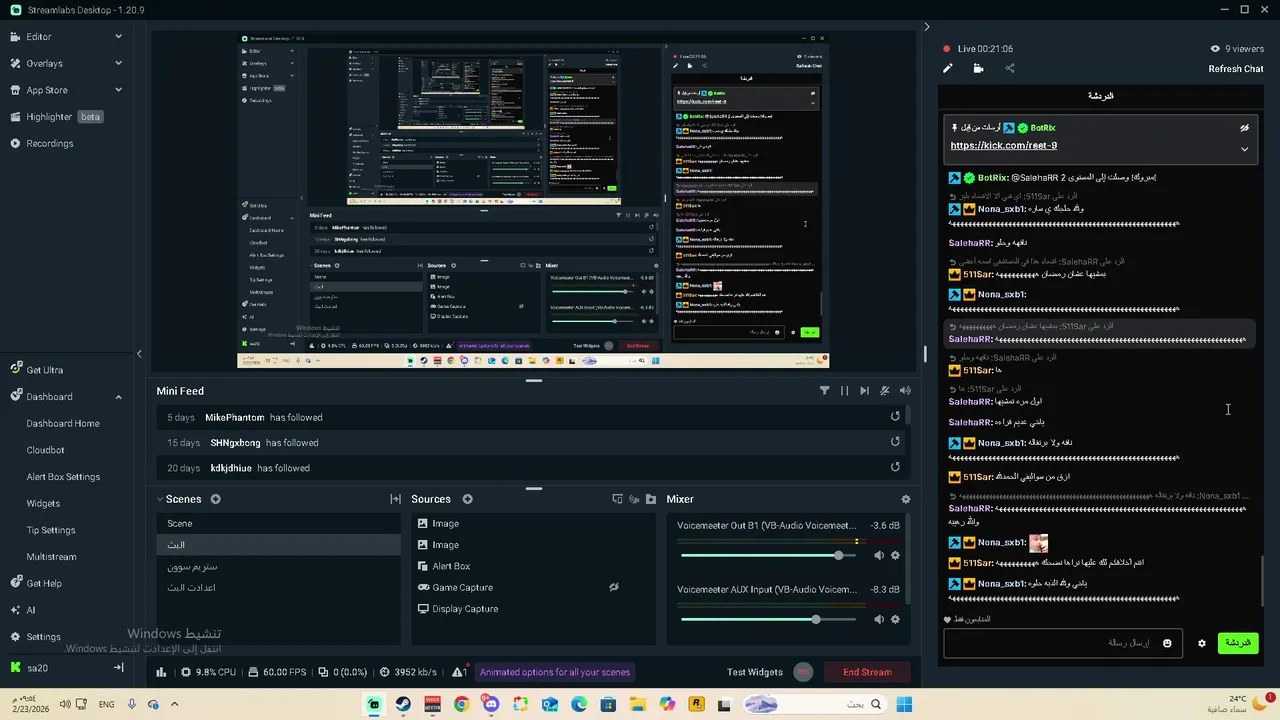The height and width of the screenshot is (720, 1280).
Task: Click Test Widgets button
Action: (x=755, y=672)
